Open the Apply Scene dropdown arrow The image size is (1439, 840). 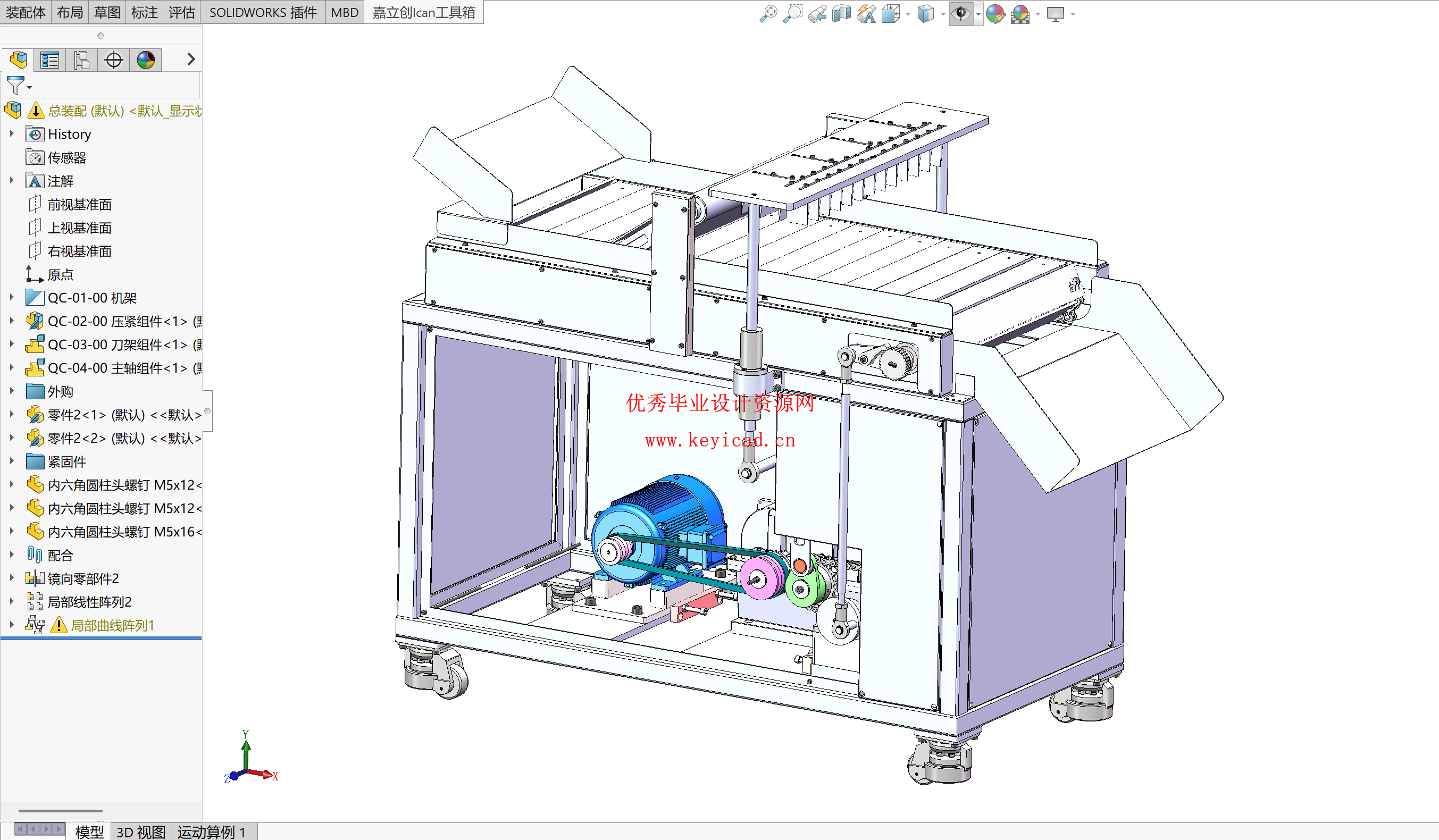1038,14
